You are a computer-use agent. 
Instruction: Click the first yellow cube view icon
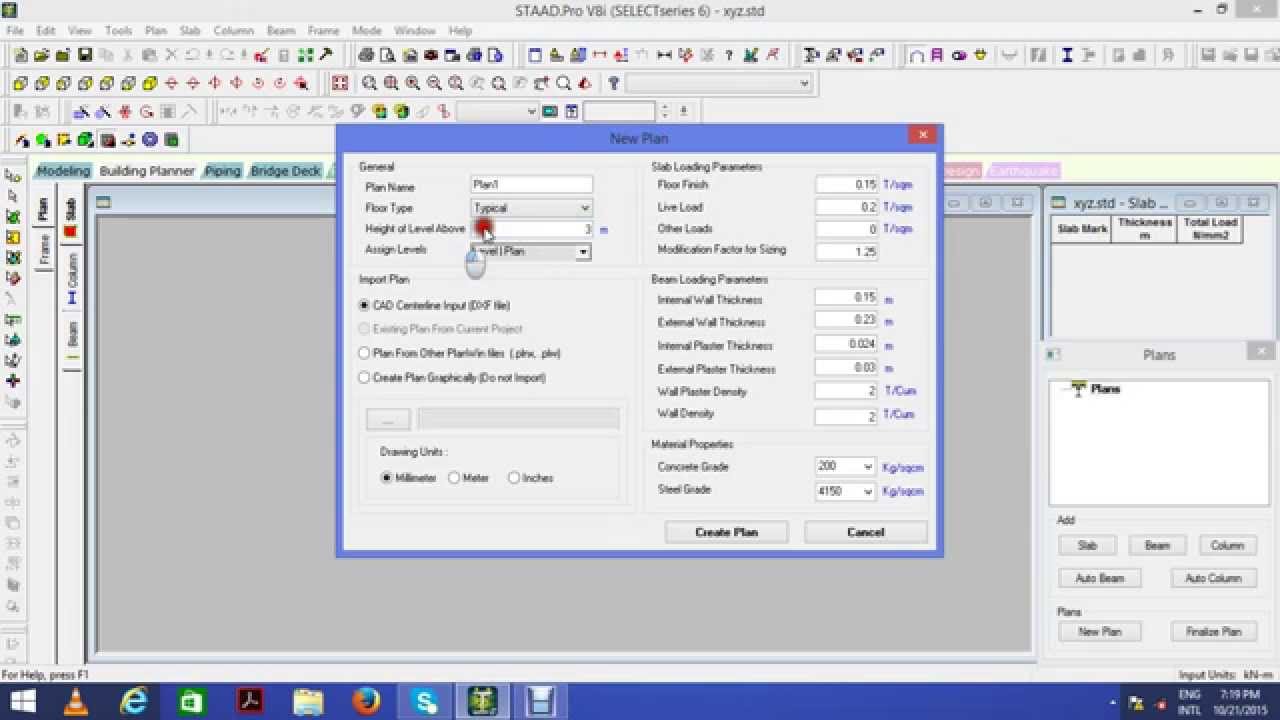[20, 84]
